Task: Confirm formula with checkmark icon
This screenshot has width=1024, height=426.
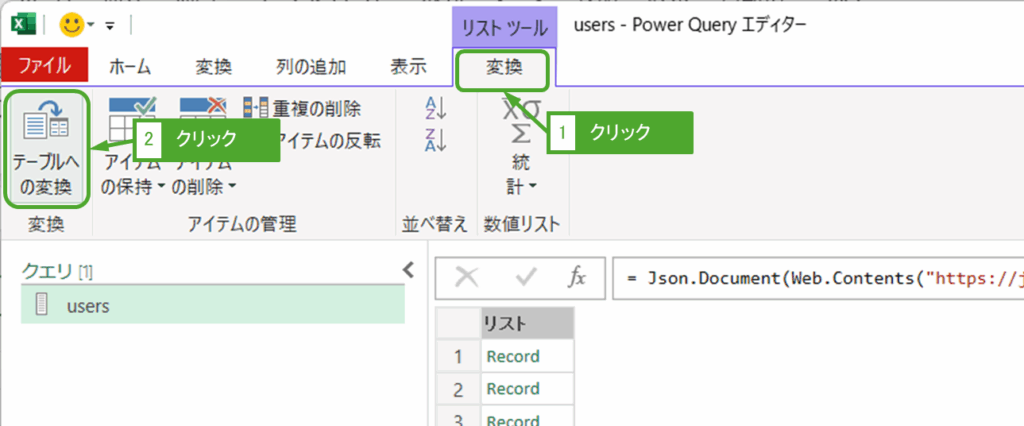Action: coord(524,278)
